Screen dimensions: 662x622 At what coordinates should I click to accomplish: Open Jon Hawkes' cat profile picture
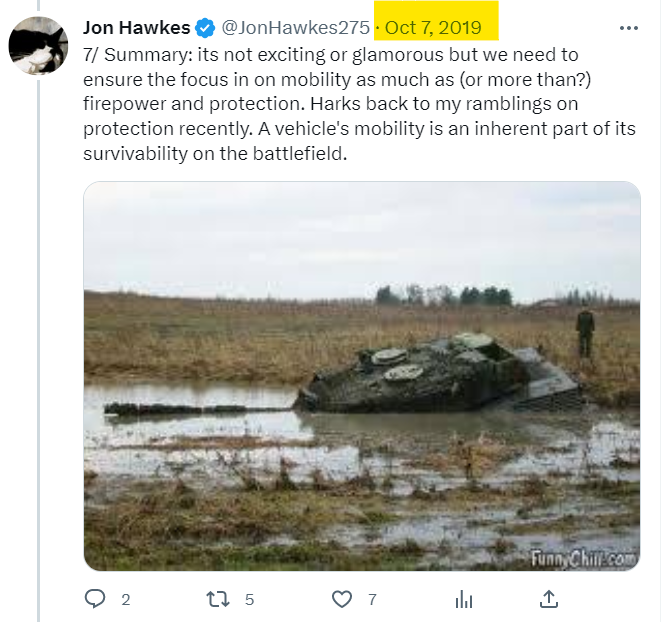click(x=38, y=46)
